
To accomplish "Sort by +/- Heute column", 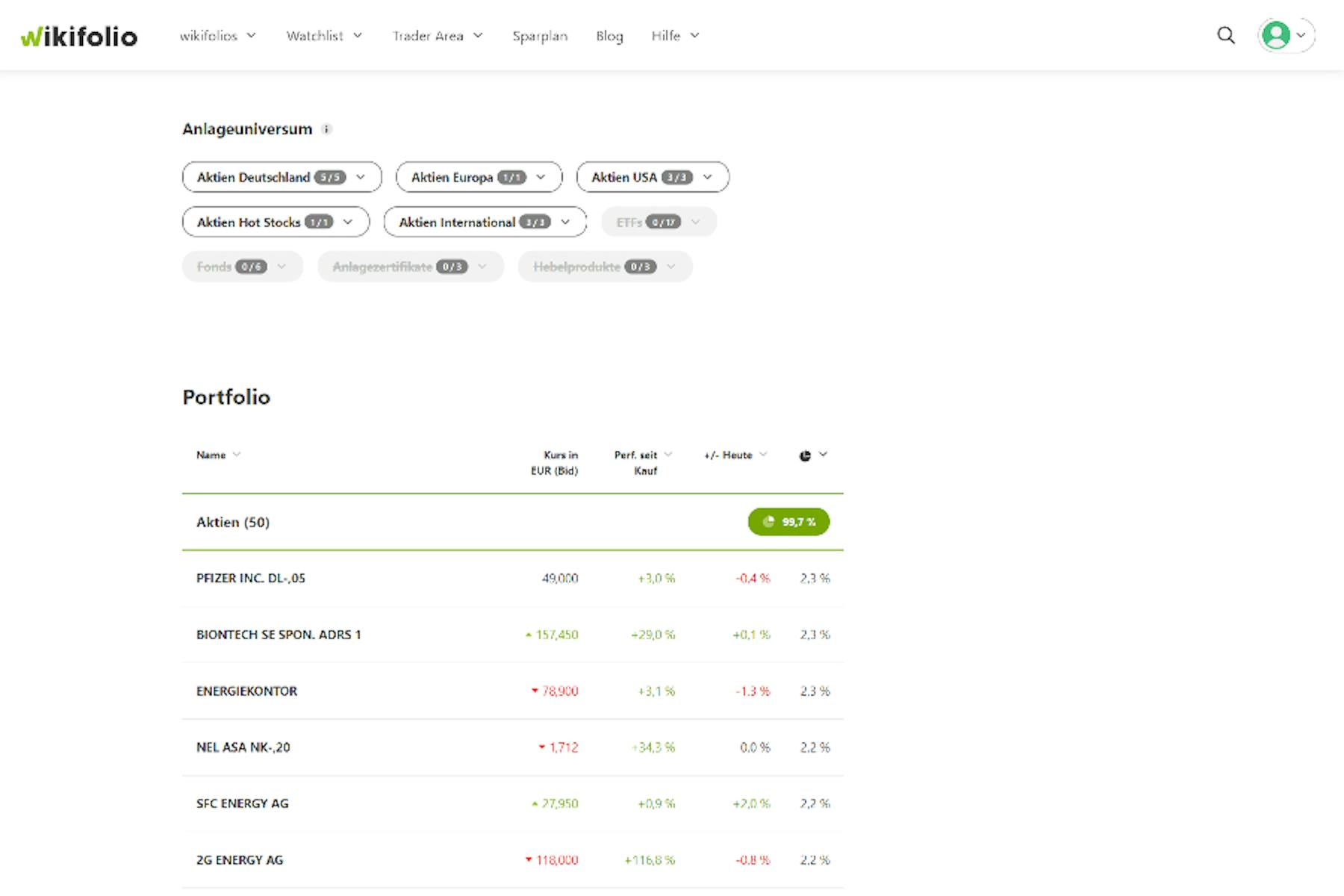I will 735,455.
